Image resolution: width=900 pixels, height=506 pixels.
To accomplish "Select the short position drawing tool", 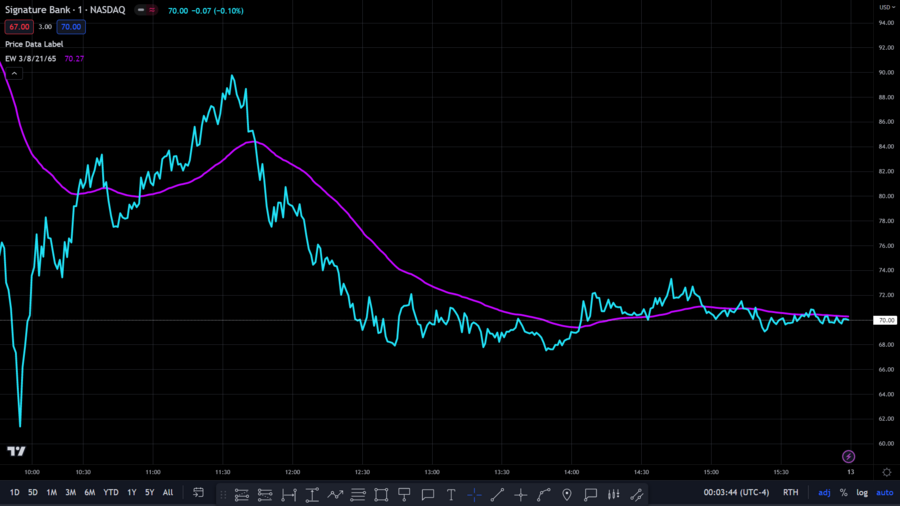I will [x=265, y=495].
